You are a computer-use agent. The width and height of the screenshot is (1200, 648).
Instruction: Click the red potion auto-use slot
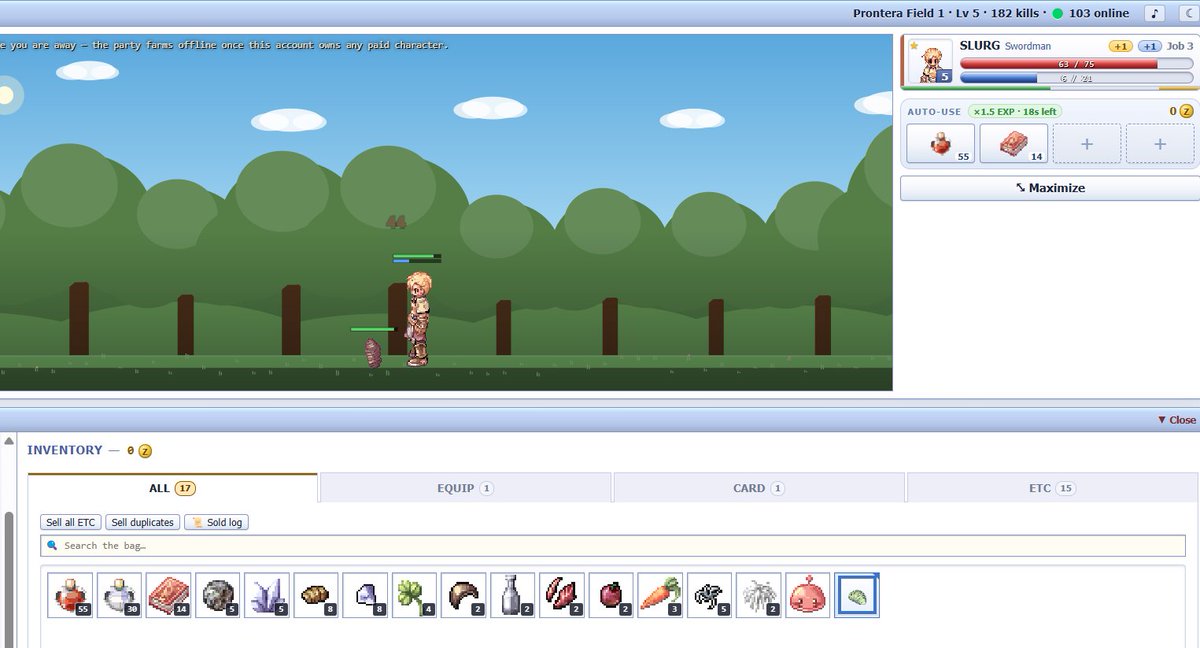[x=940, y=144]
